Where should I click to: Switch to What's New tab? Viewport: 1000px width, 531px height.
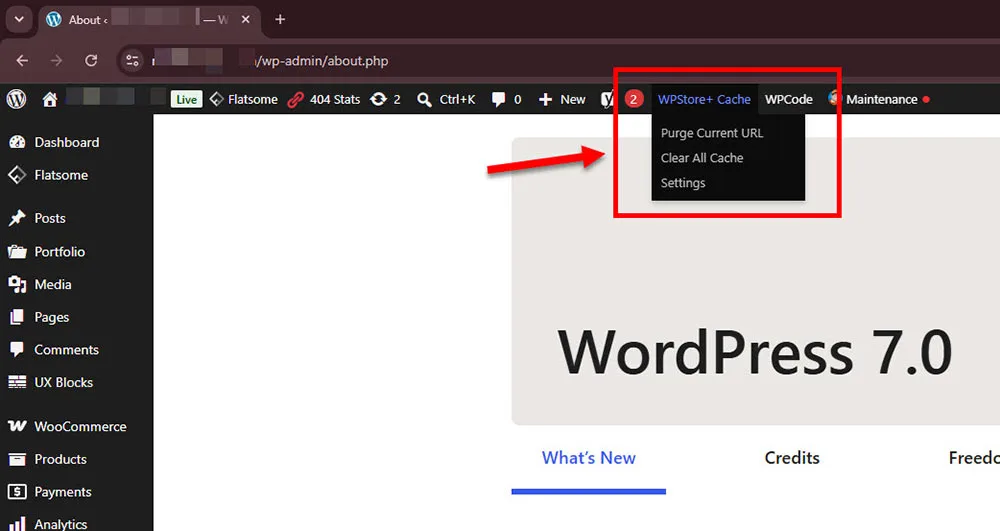click(x=589, y=458)
